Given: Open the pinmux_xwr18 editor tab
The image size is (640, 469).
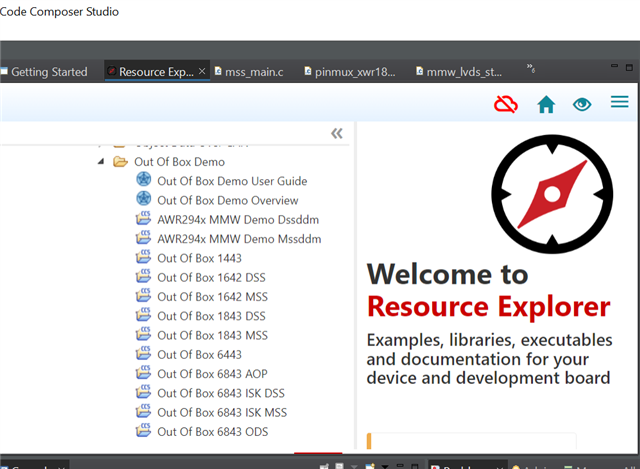Looking at the screenshot, I should point(350,72).
